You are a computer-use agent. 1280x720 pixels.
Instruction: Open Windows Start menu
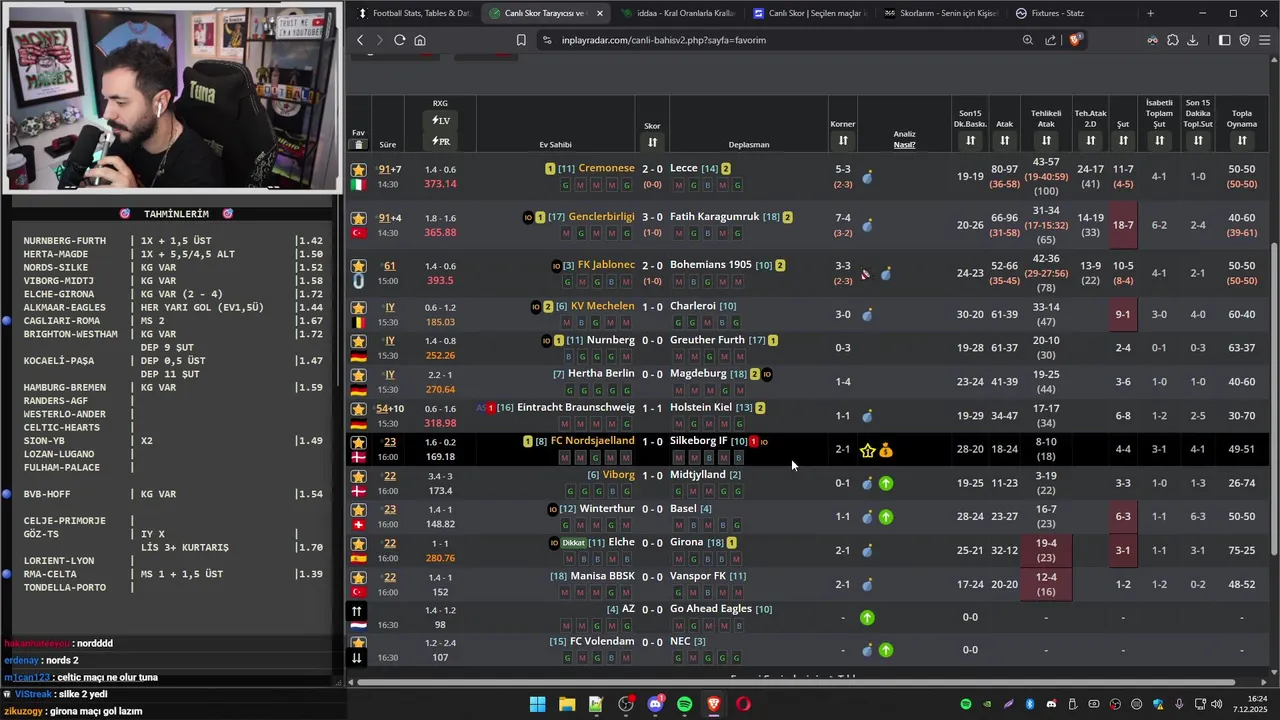coord(537,704)
